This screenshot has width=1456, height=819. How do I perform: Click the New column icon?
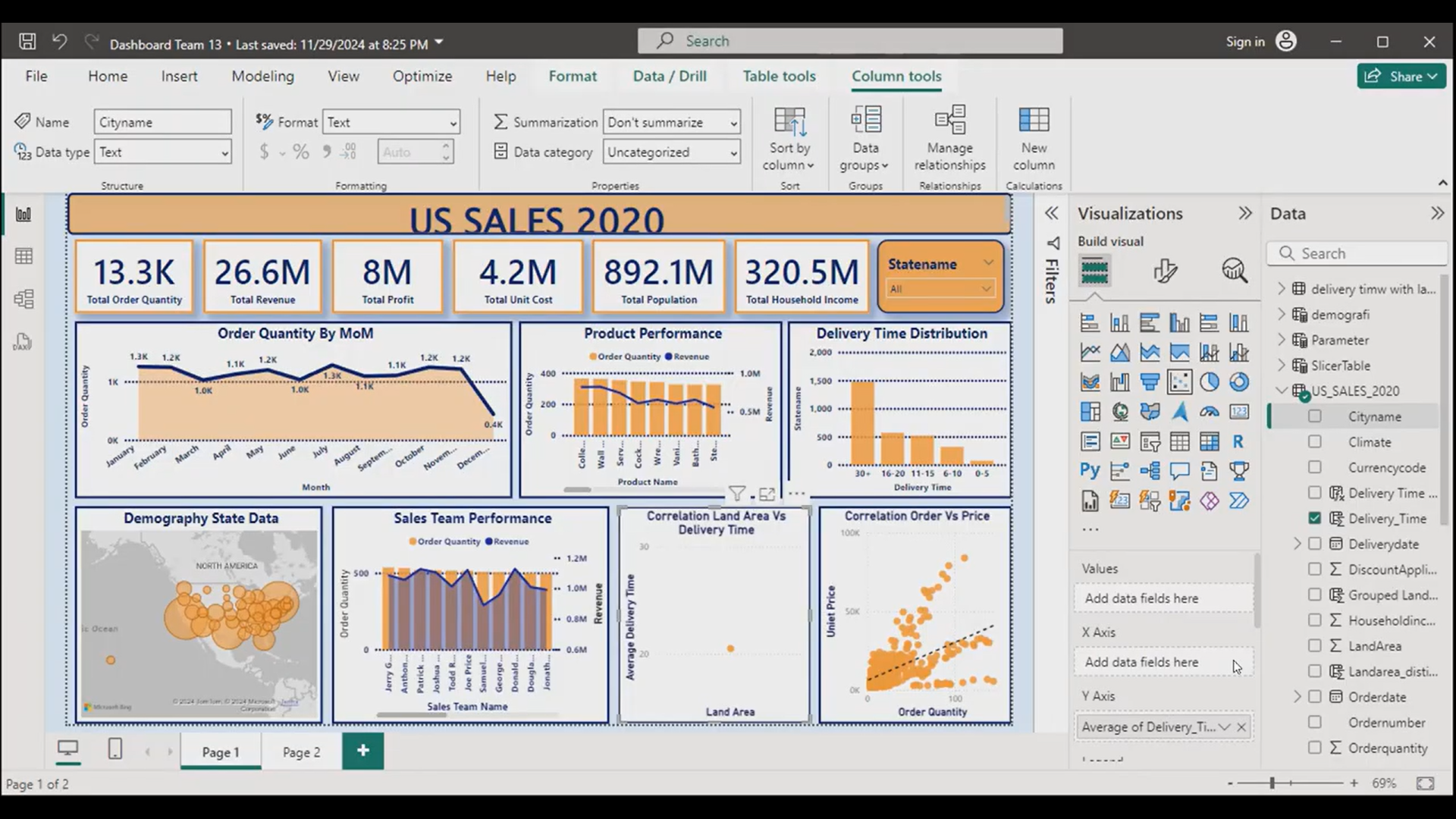click(1034, 121)
